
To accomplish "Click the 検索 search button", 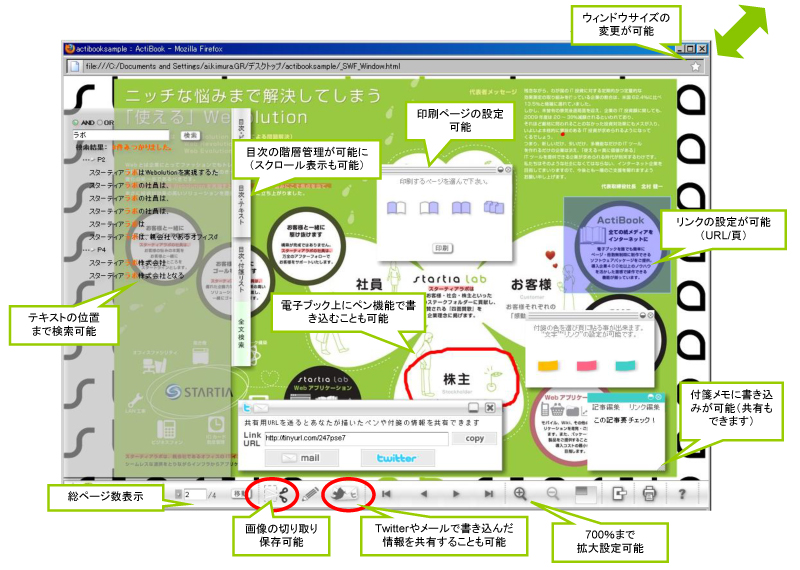I will [x=190, y=135].
